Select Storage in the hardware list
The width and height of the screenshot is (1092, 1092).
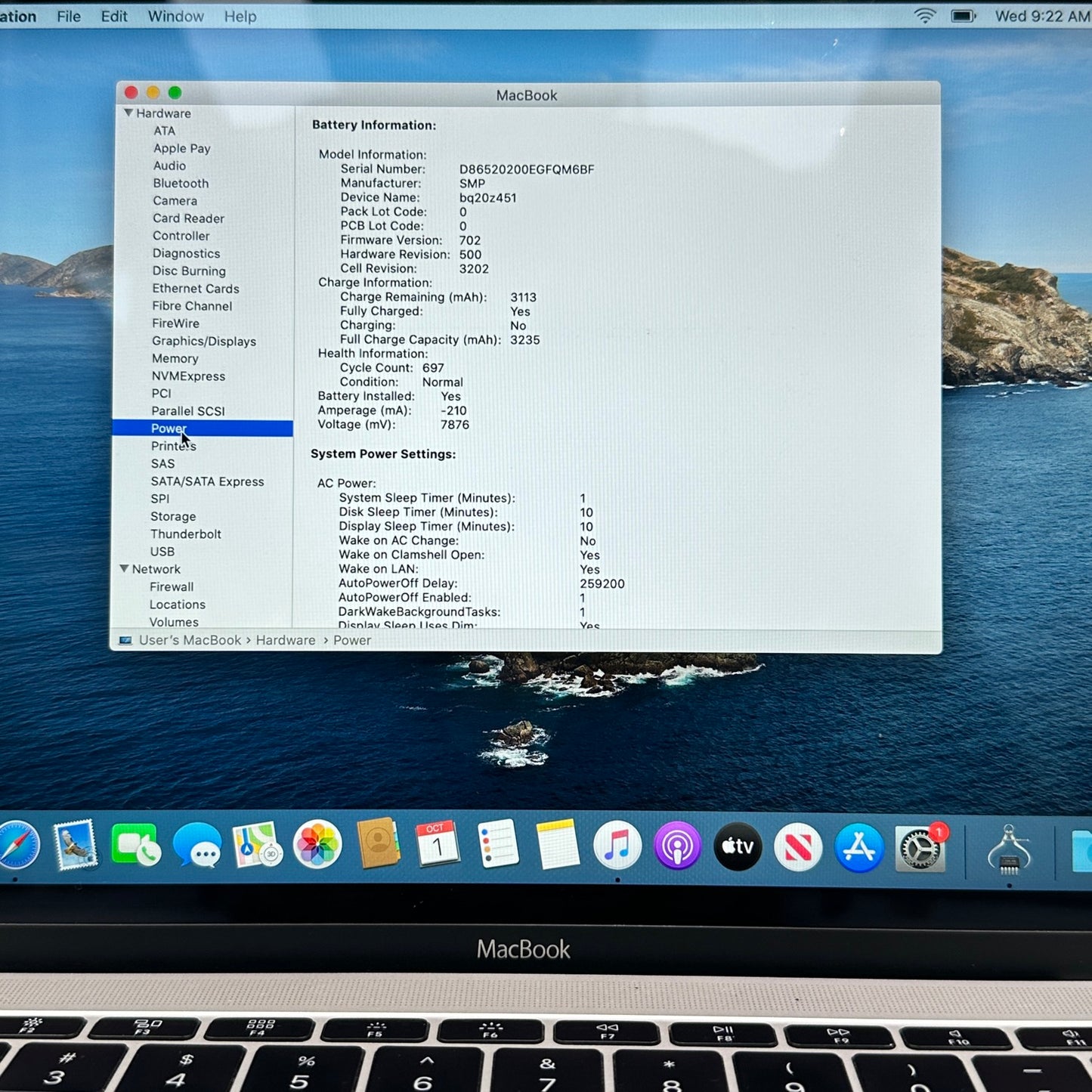coord(173,516)
